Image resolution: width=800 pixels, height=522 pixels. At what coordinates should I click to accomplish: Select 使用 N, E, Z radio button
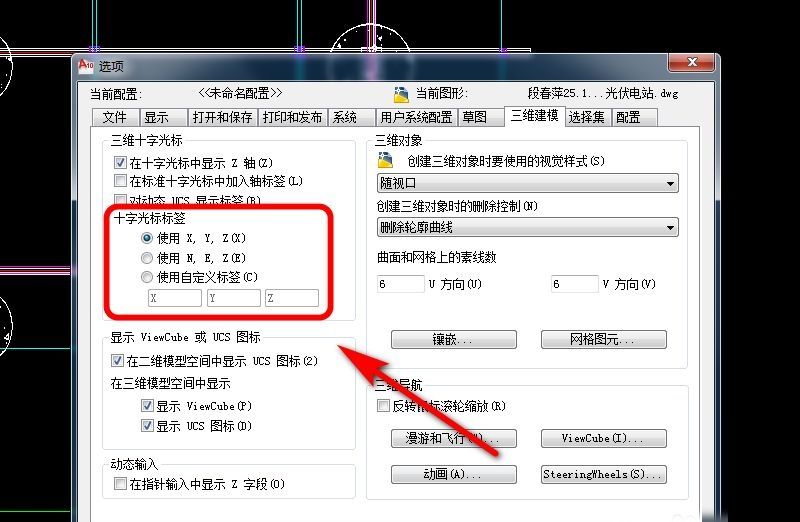pyautogui.click(x=147, y=258)
